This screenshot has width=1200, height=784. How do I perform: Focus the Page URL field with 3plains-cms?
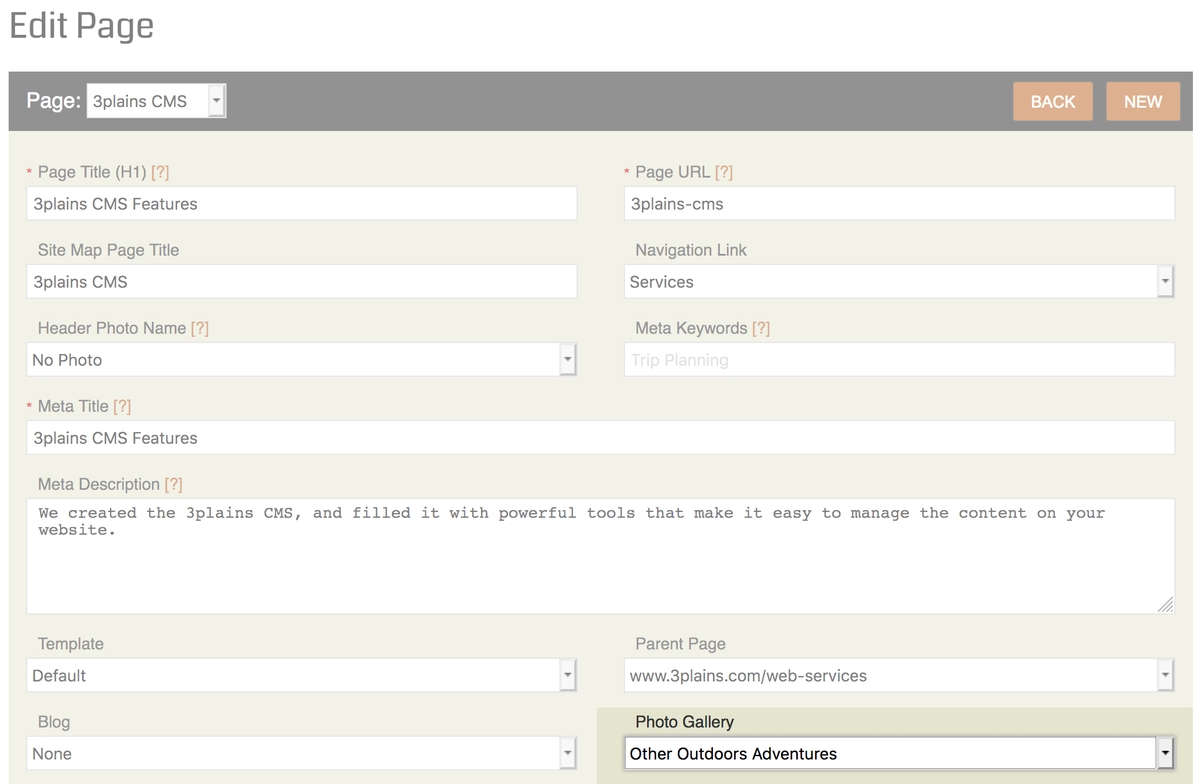click(x=899, y=204)
